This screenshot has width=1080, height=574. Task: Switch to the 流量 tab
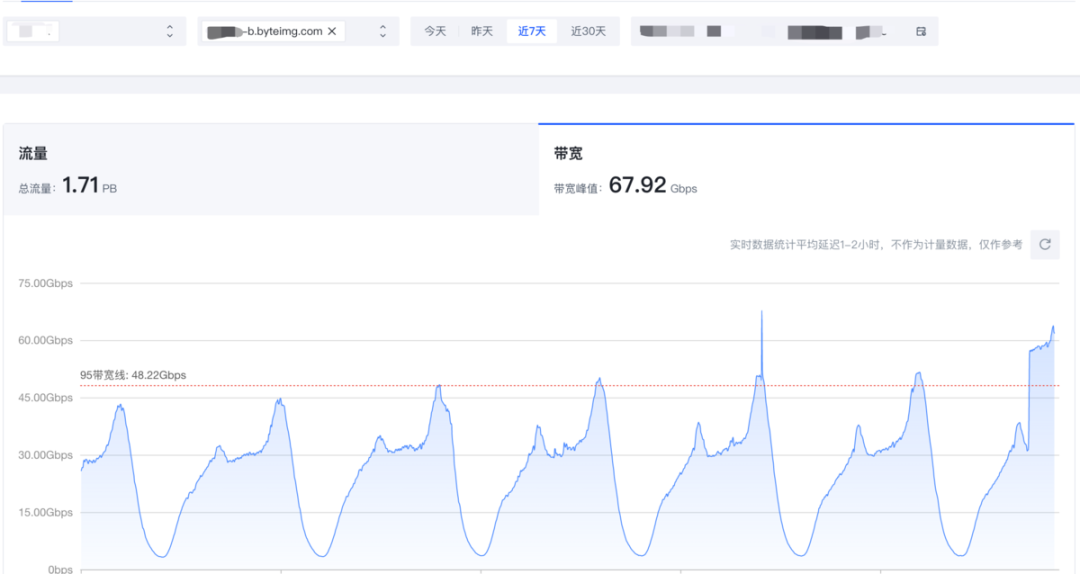[271, 170]
